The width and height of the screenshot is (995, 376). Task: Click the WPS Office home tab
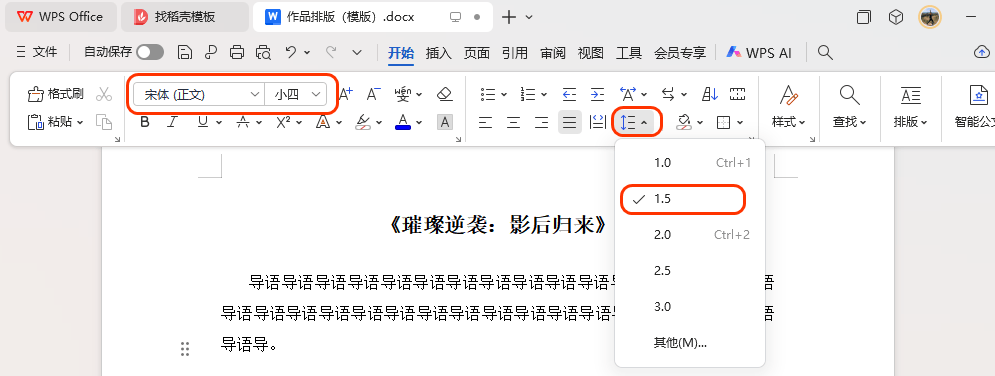point(60,17)
